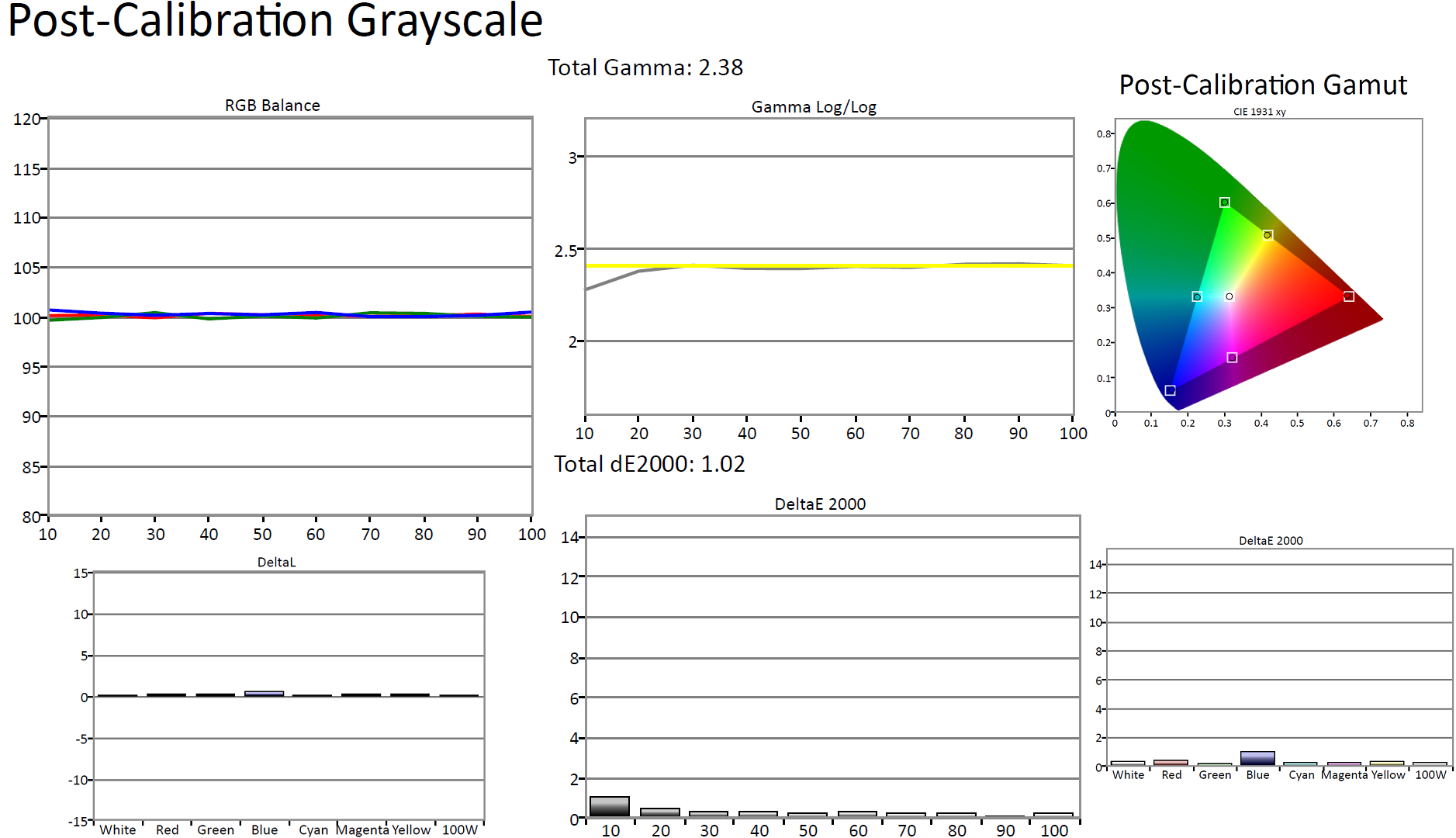Click the blue line at RGB Balance left edge

(x=53, y=310)
